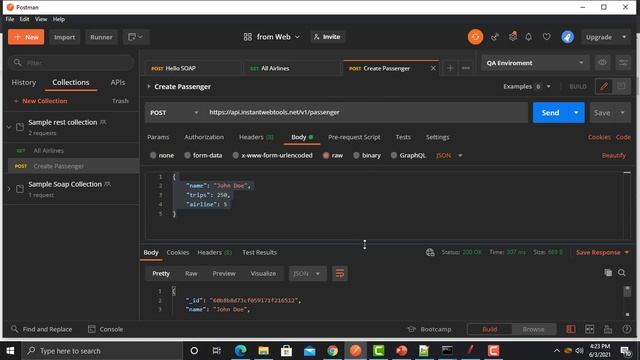Viewport: 640px width, 360px height.
Task: Click the New button
Action: (26, 37)
